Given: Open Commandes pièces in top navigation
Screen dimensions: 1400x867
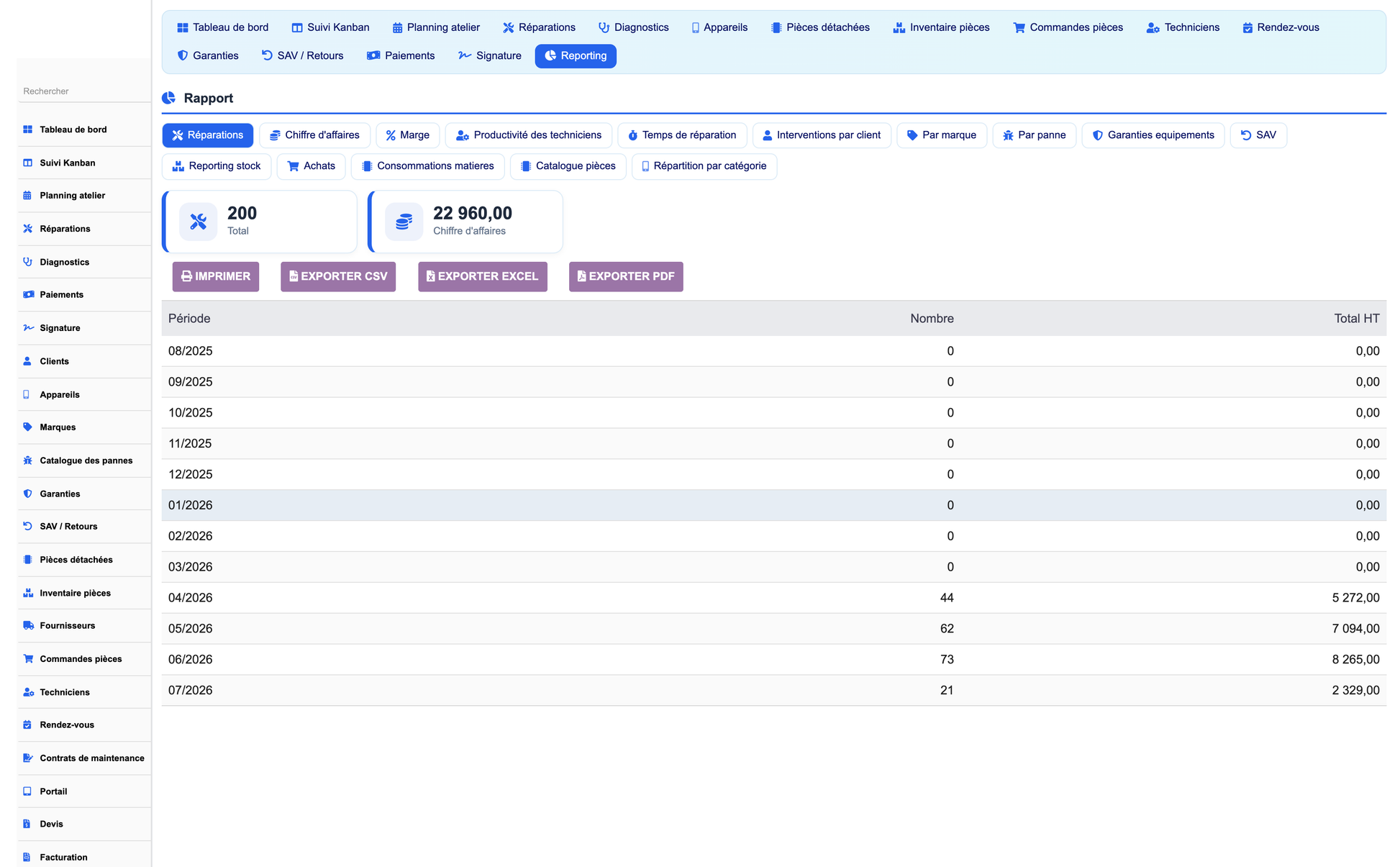Looking at the screenshot, I should pyautogui.click(x=1068, y=27).
